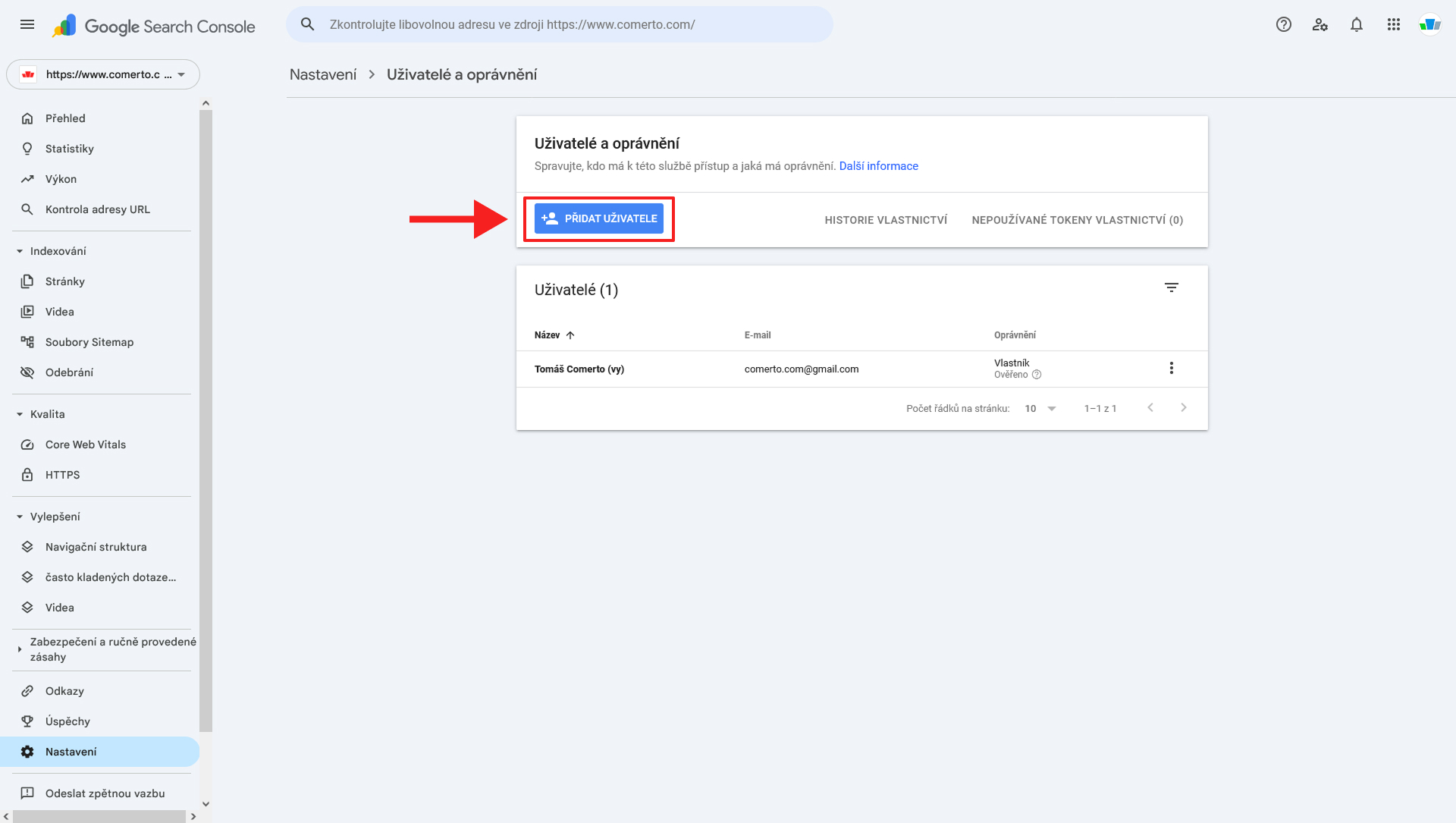Open three-dot menu for Tomáš Comerto

point(1171,369)
